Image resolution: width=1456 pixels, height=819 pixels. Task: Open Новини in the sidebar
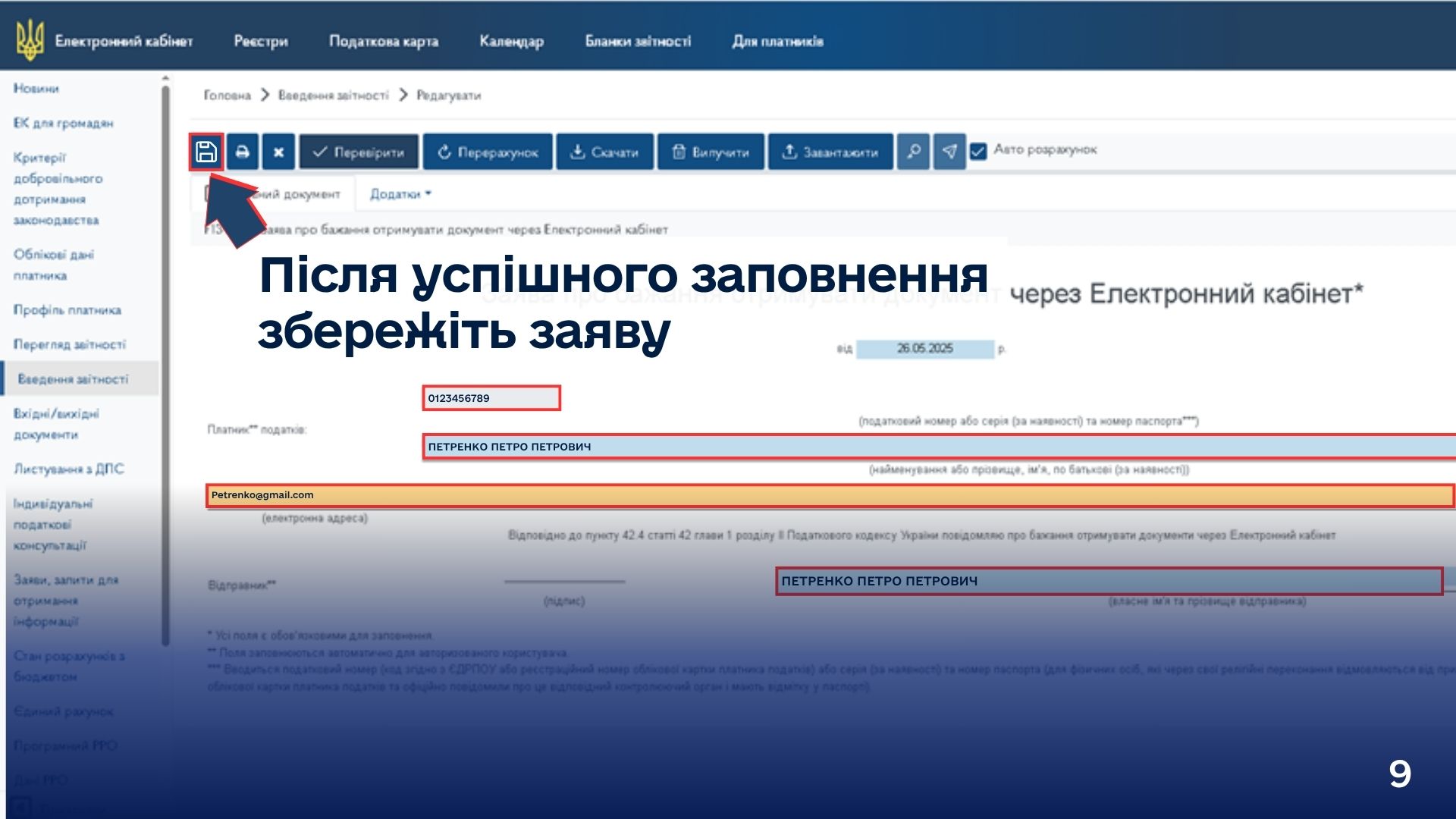click(36, 89)
